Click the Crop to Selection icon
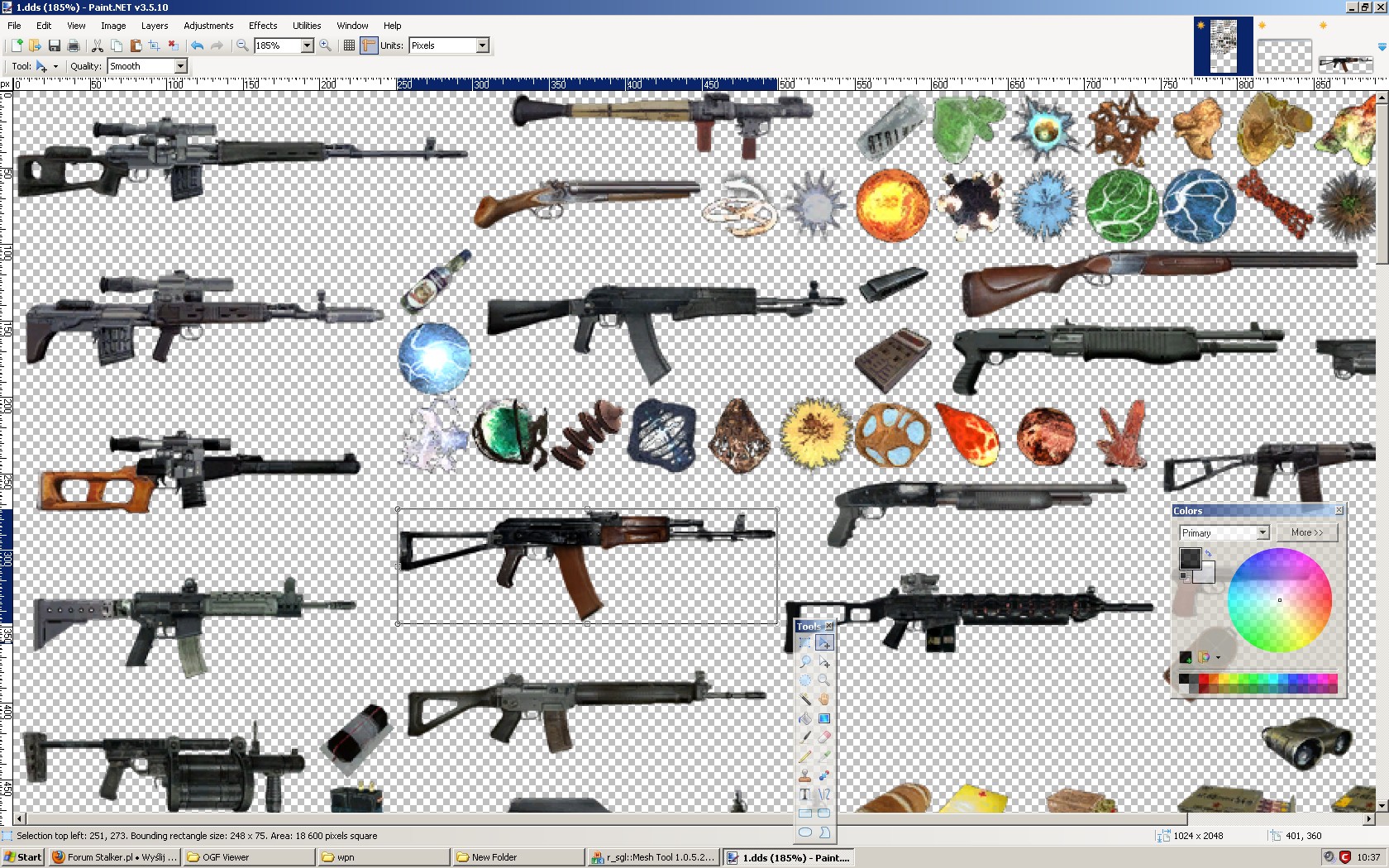This screenshot has height=868, width=1389. 154,45
